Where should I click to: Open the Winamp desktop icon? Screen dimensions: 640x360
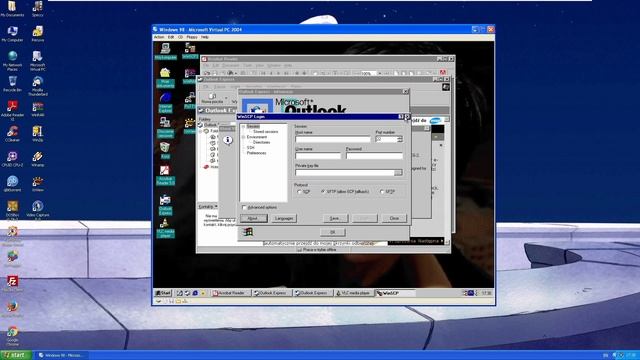38,159
